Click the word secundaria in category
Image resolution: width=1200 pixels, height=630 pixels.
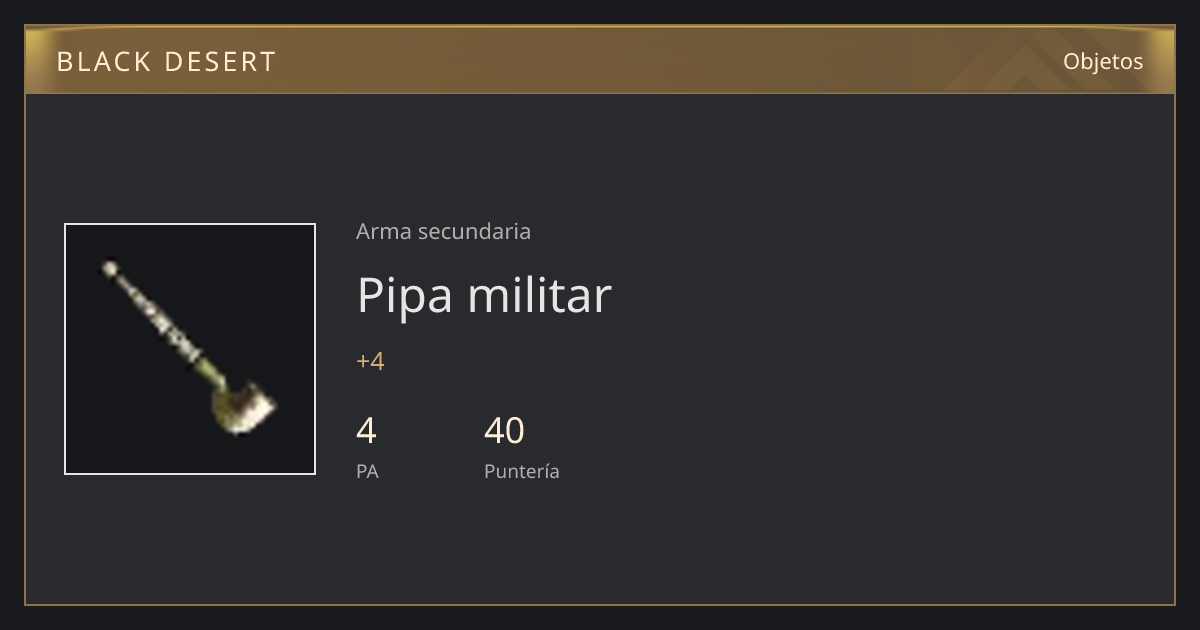474,231
